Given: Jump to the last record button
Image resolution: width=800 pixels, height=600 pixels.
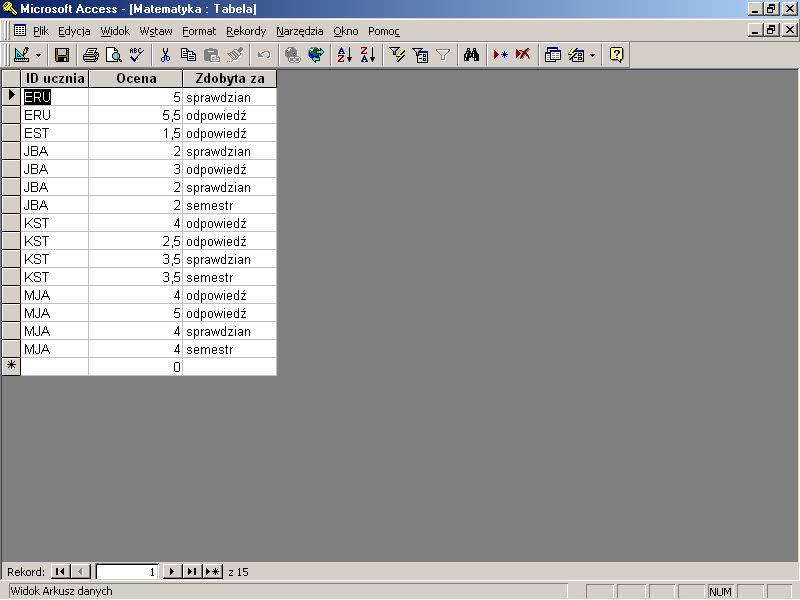Looking at the screenshot, I should 192,571.
